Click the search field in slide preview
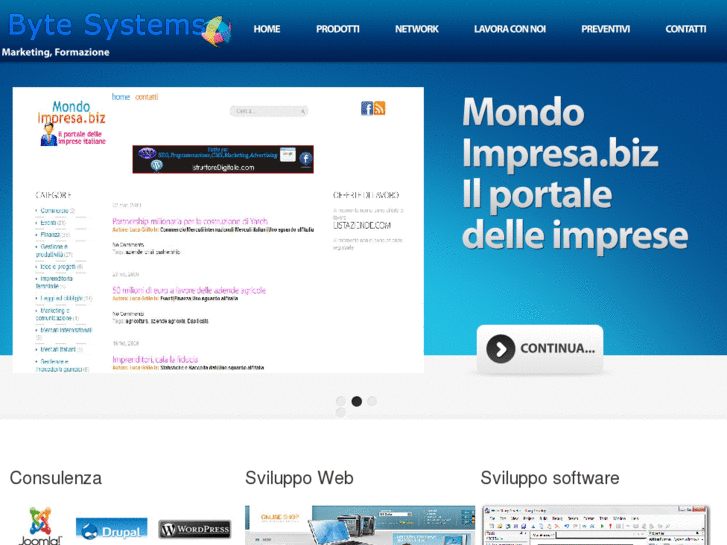The height and width of the screenshot is (545, 727). pyautogui.click(x=269, y=111)
